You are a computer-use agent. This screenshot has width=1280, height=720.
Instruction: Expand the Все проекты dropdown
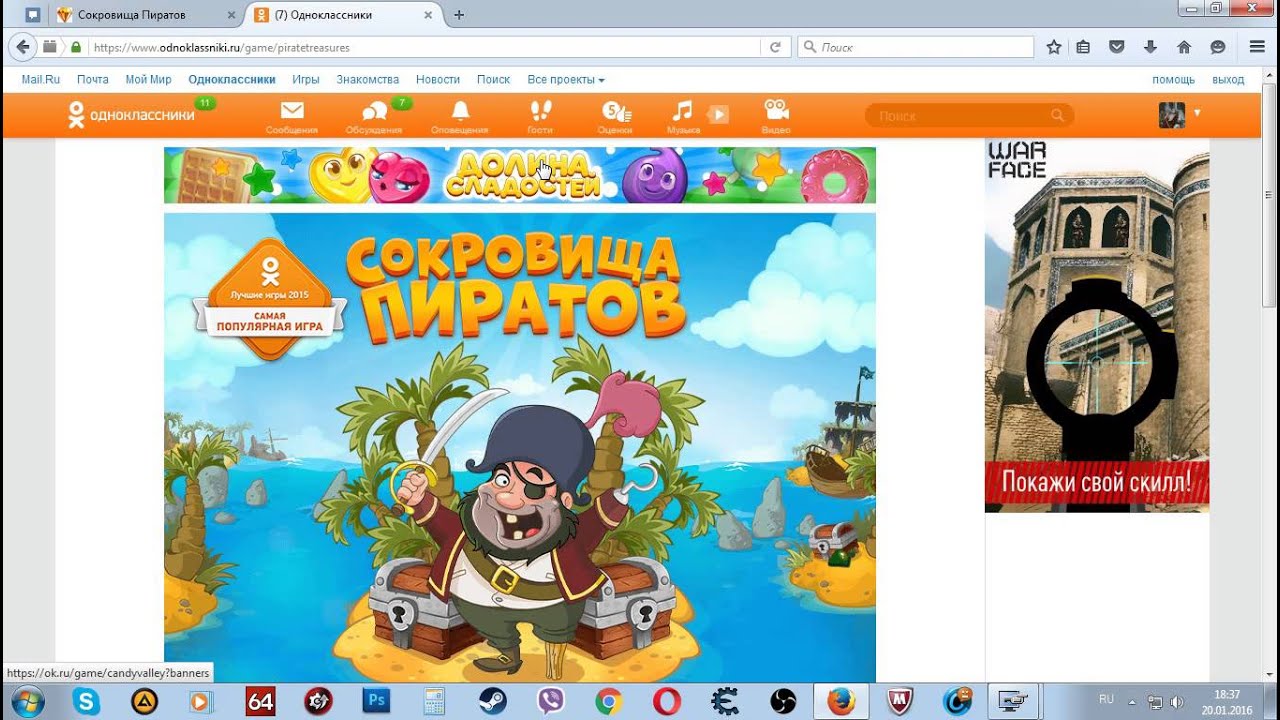pos(566,80)
